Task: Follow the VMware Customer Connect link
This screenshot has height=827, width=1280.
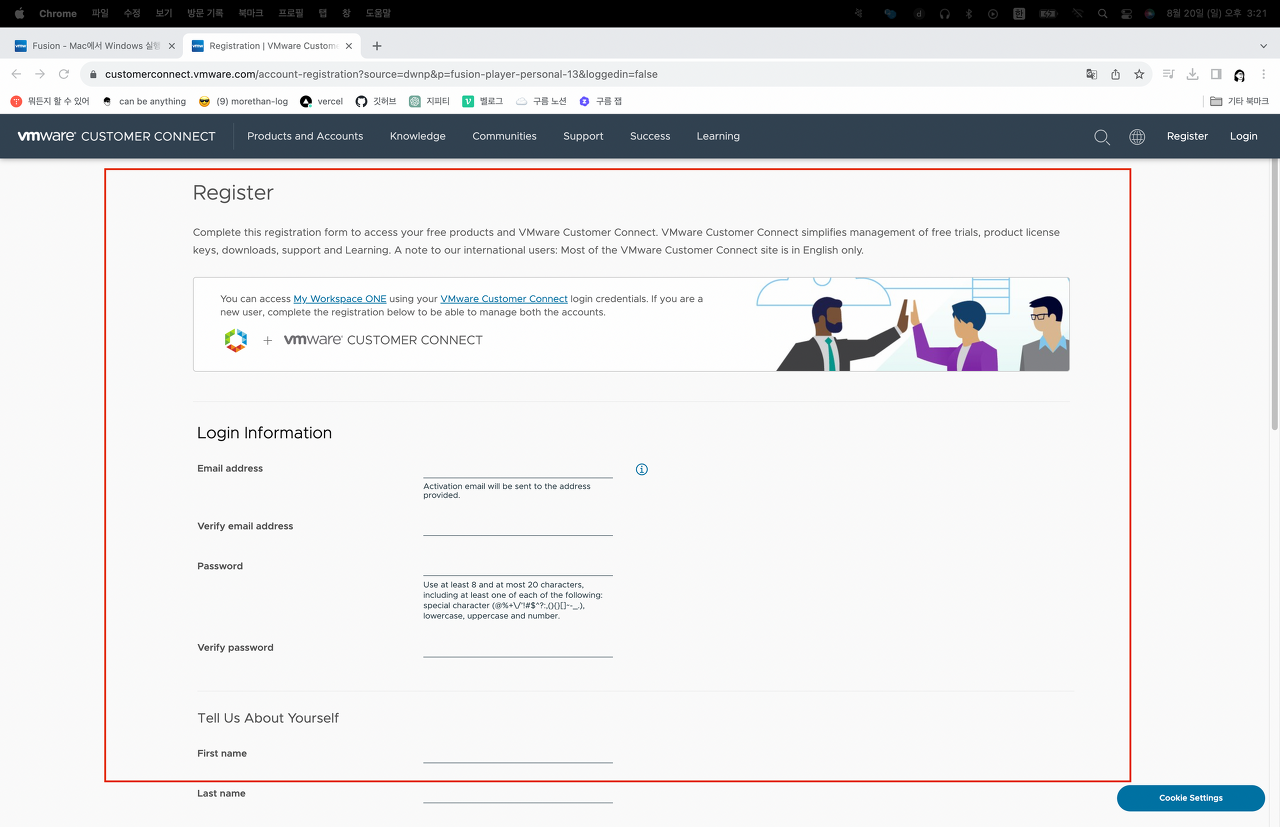Action: [x=504, y=299]
